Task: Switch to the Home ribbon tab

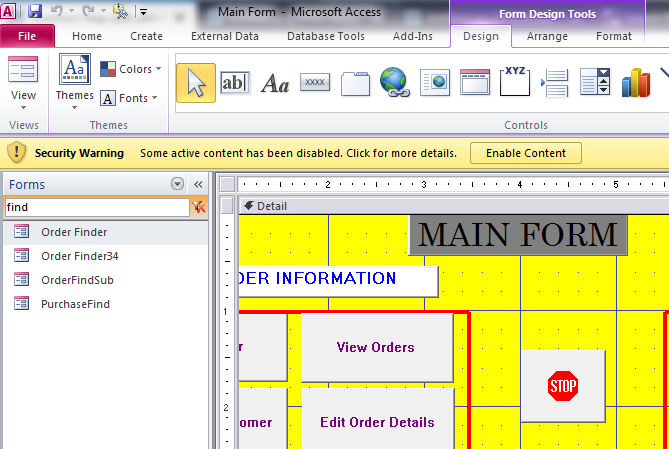Action: pos(87,36)
